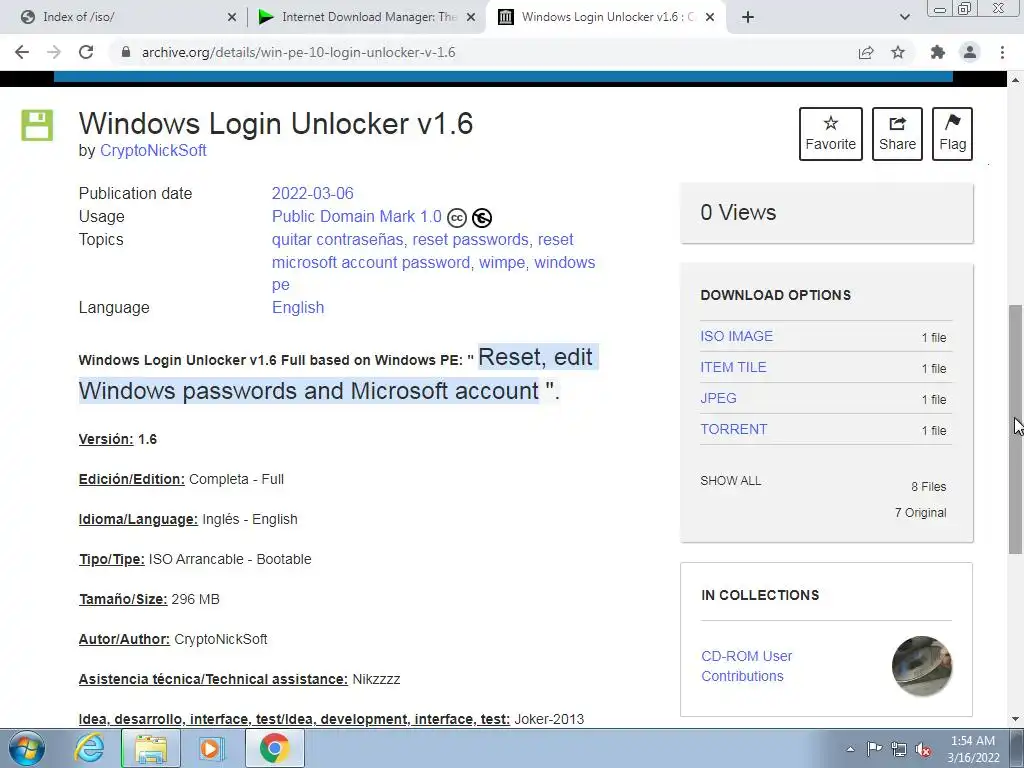The width and height of the screenshot is (1024, 768).
Task: Open the reset microsoft account password topic
Action: (371, 263)
